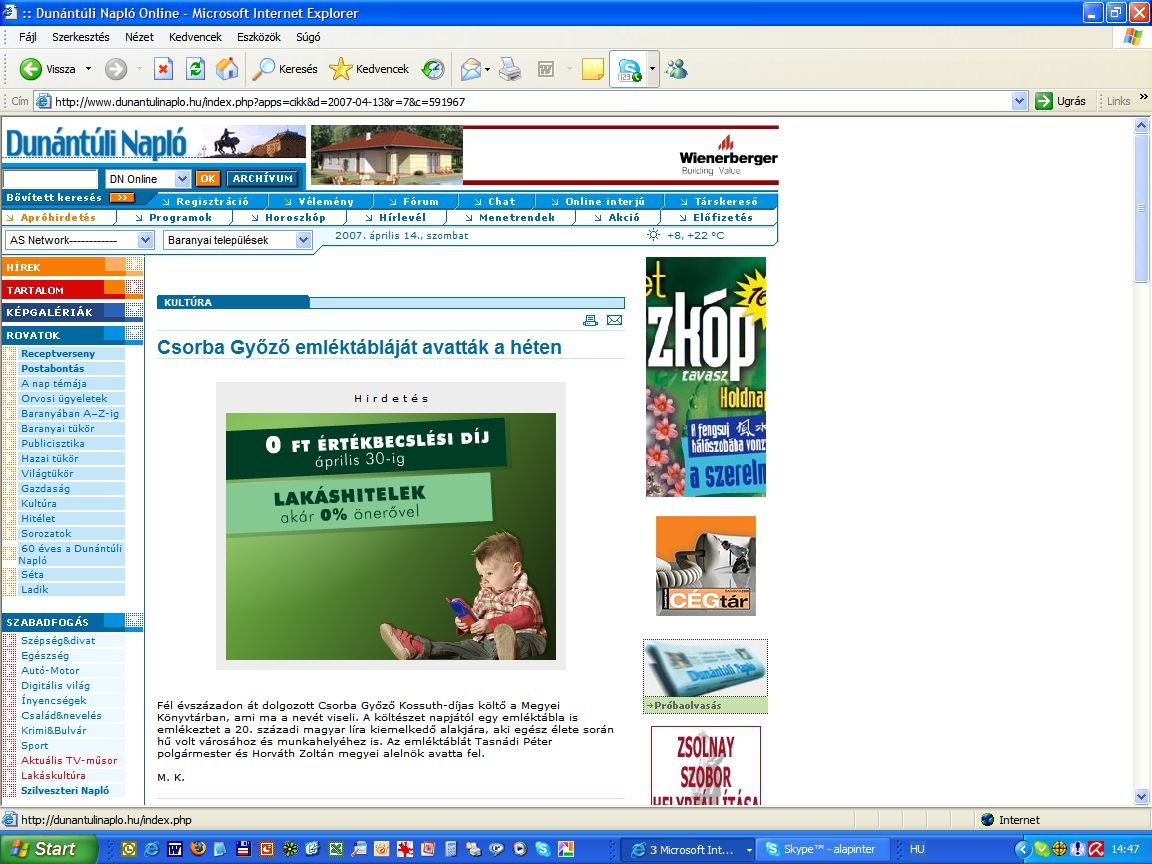1152x864 pixels.
Task: Open the Kedvencek favorites star
Action: pos(369,69)
